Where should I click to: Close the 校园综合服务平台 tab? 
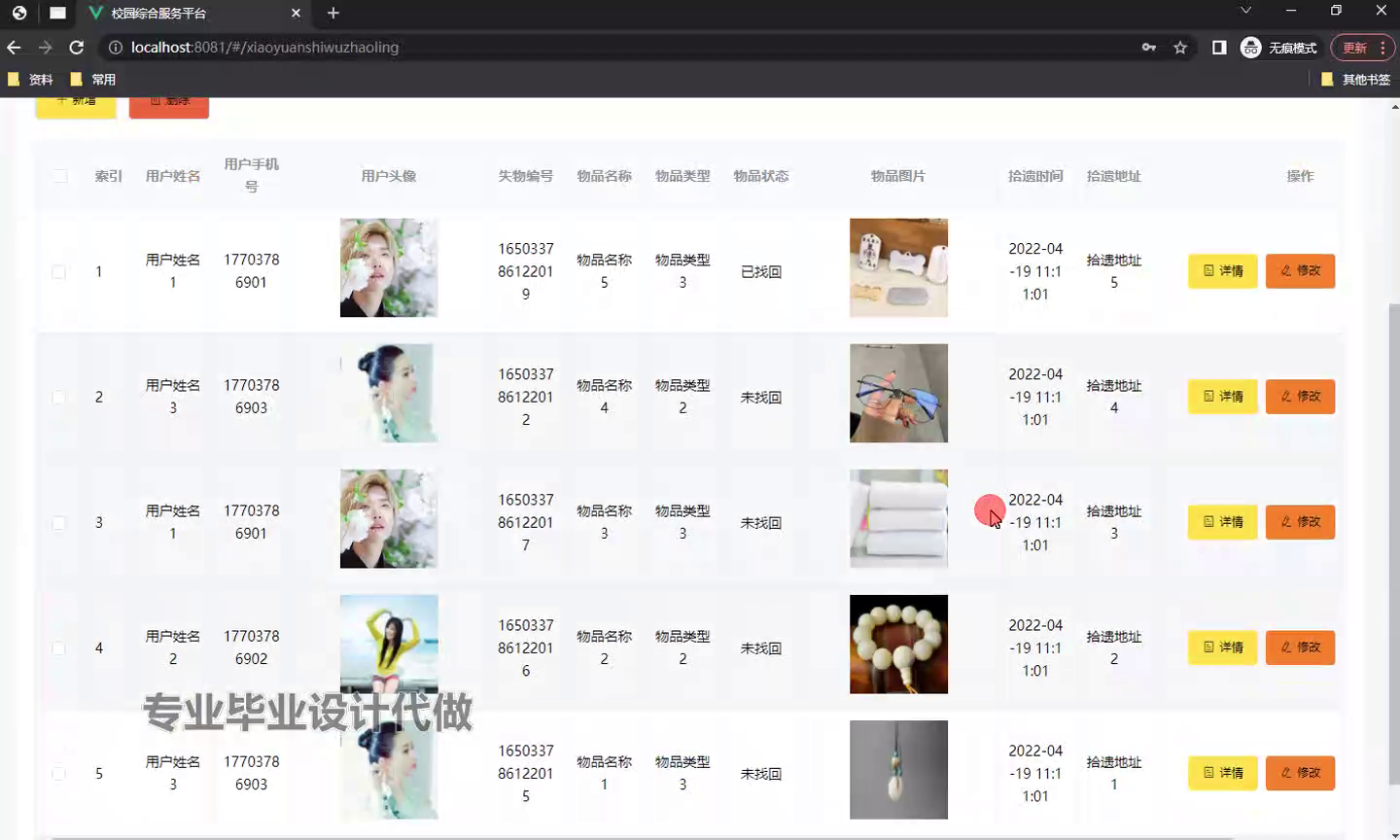coord(296,13)
